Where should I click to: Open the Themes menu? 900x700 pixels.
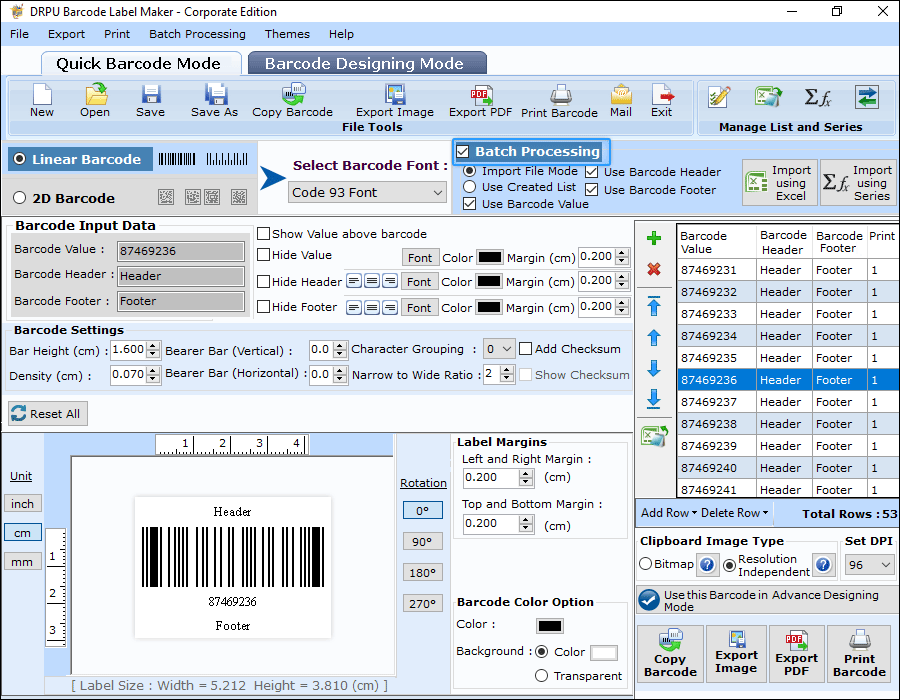287,34
